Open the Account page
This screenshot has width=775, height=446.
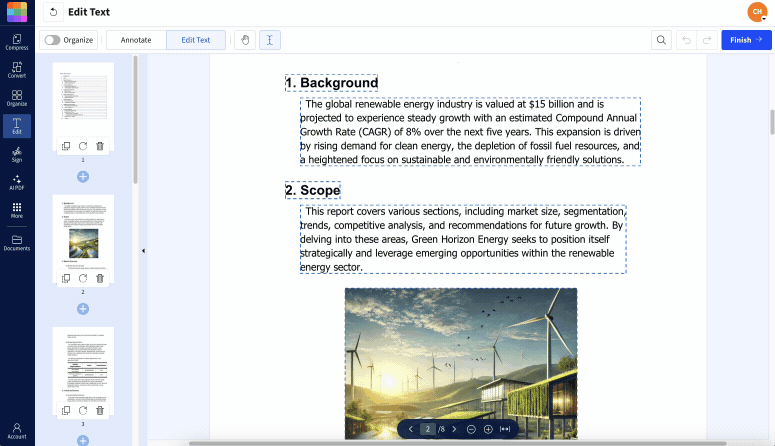click(17, 431)
